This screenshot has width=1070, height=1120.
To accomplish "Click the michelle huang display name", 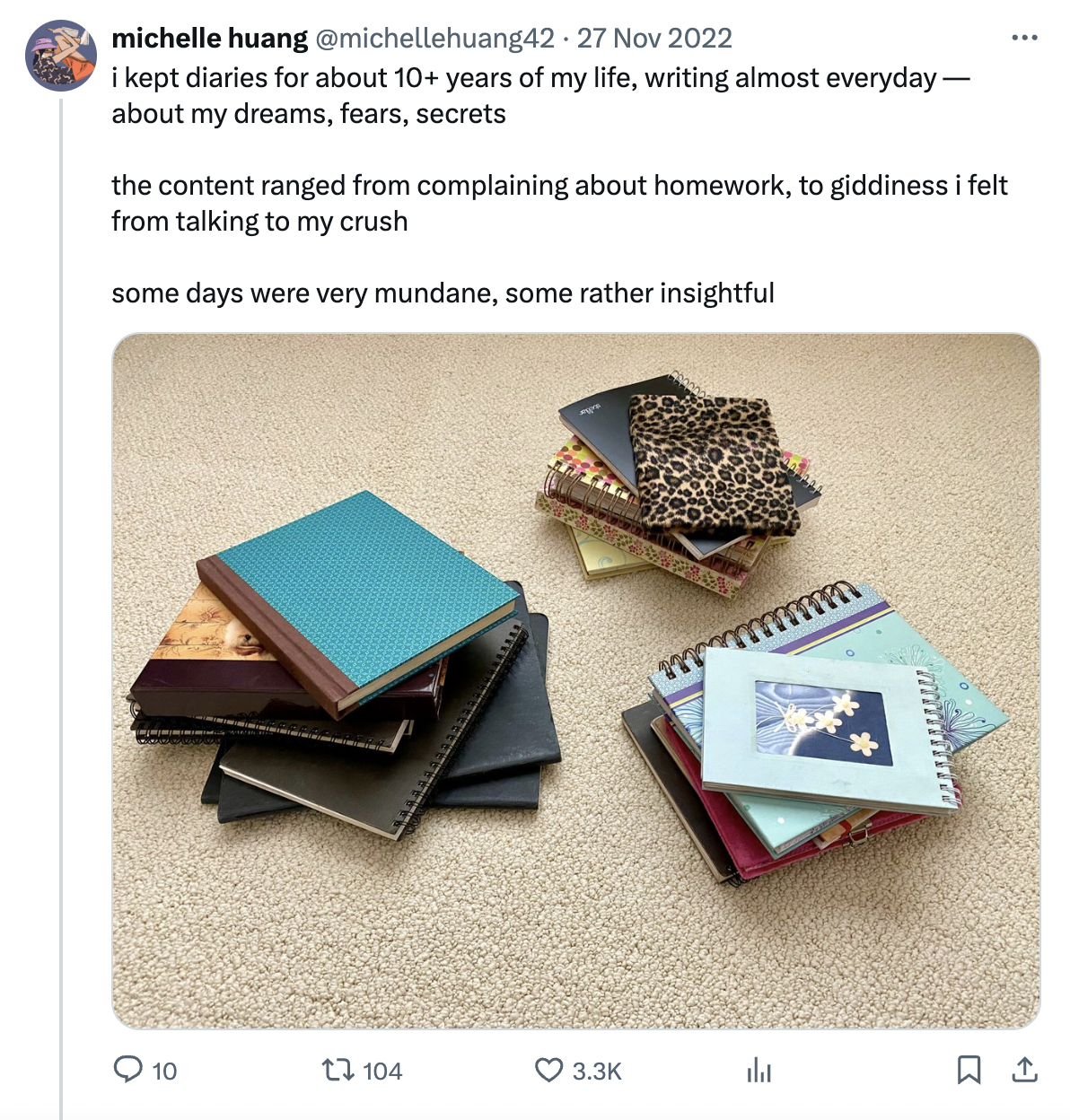I will (209, 39).
